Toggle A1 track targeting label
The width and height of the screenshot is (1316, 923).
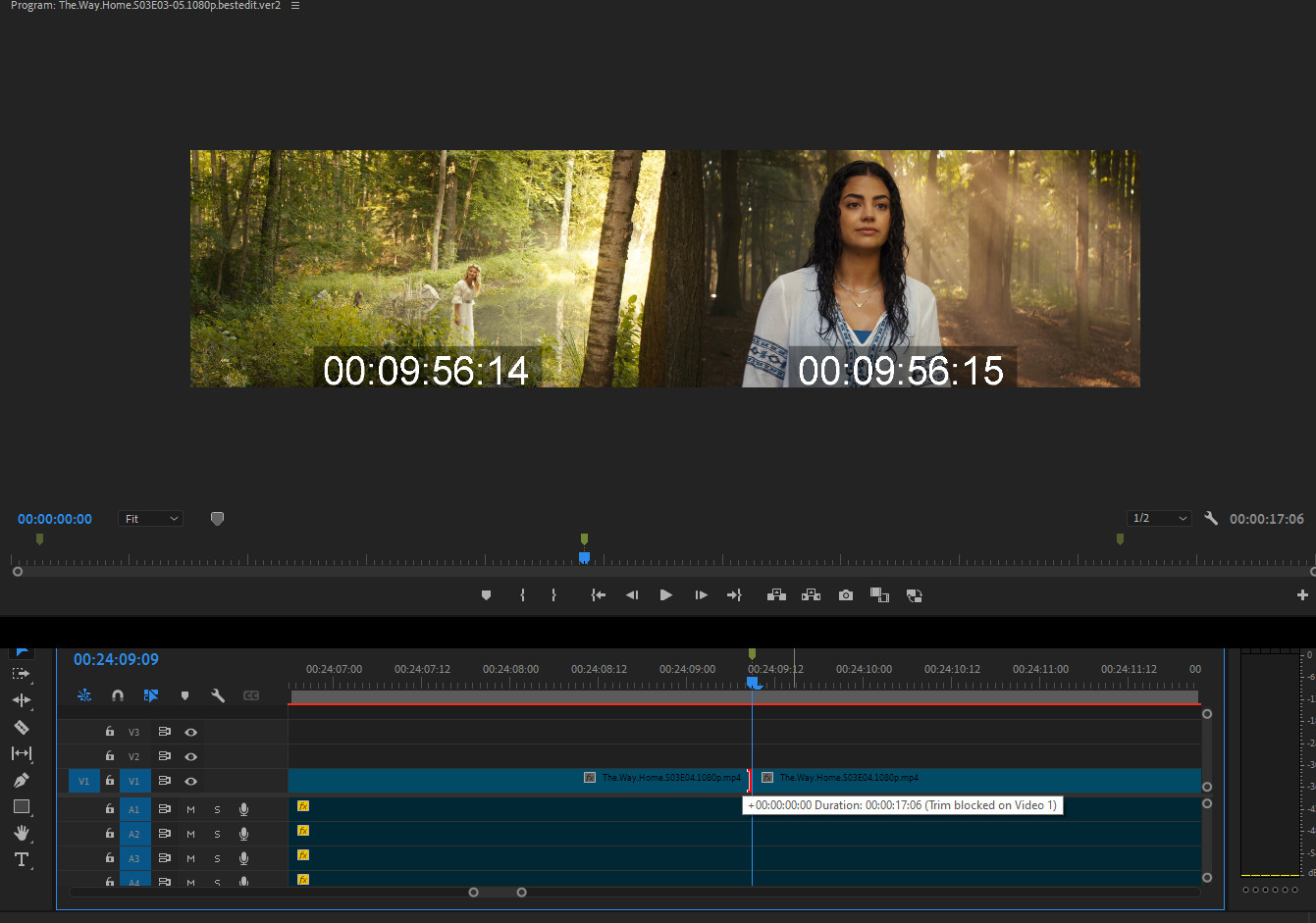click(x=134, y=809)
